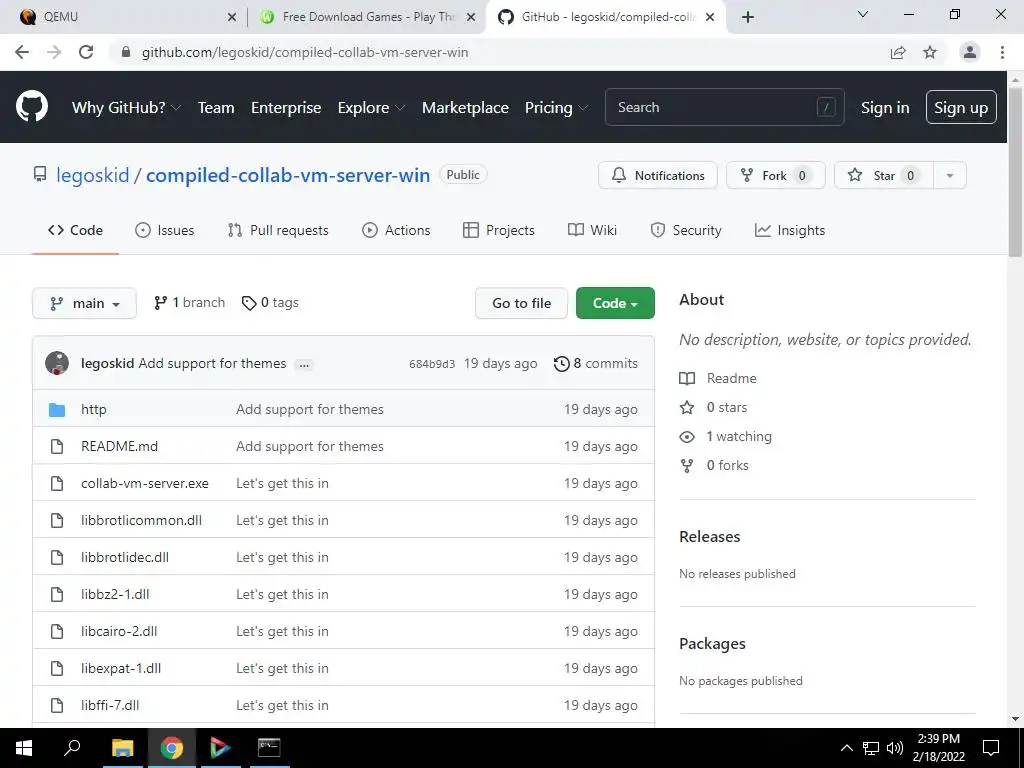Image resolution: width=1024 pixels, height=768 pixels.
Task: Star the repository with Star button
Action: [884, 175]
